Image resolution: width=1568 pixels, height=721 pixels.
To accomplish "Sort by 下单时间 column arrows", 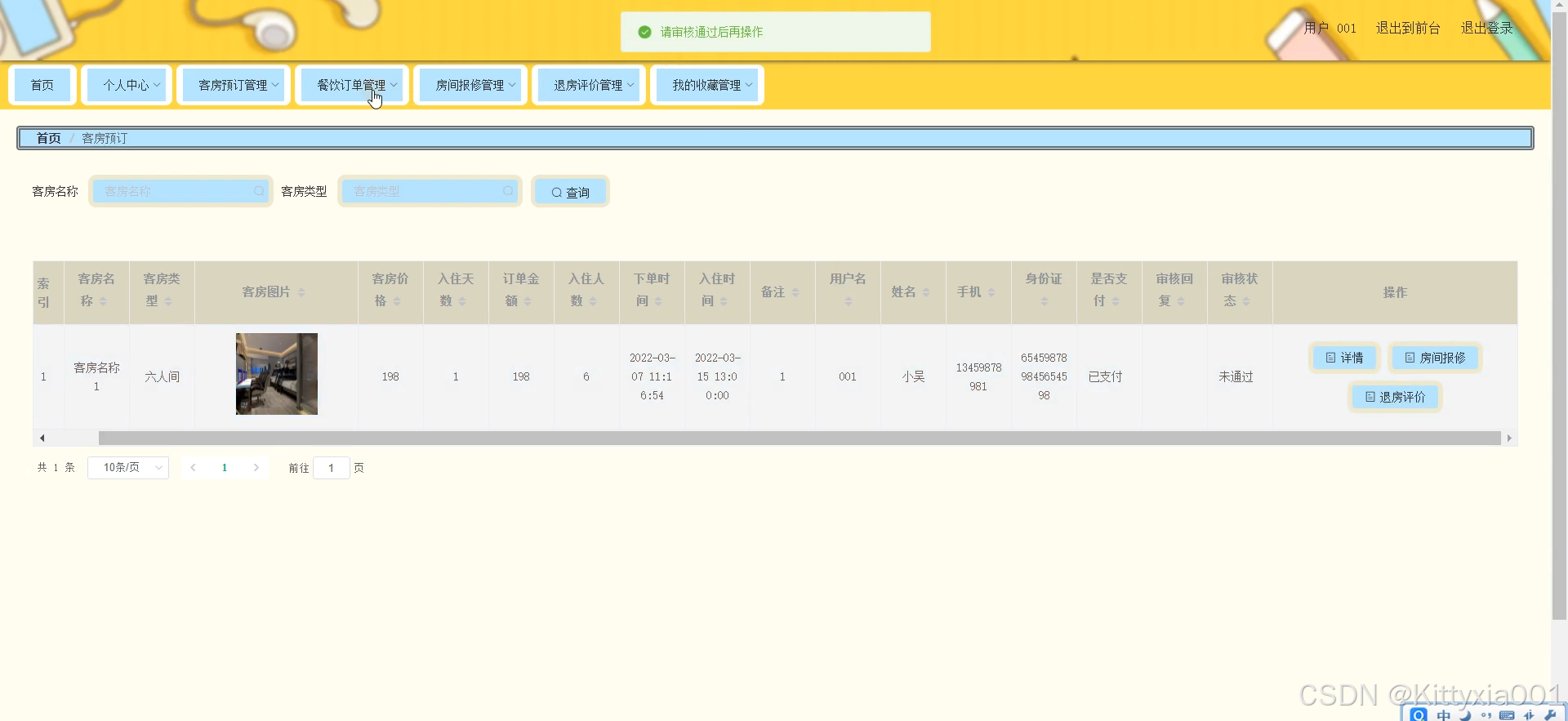I will coord(658,301).
